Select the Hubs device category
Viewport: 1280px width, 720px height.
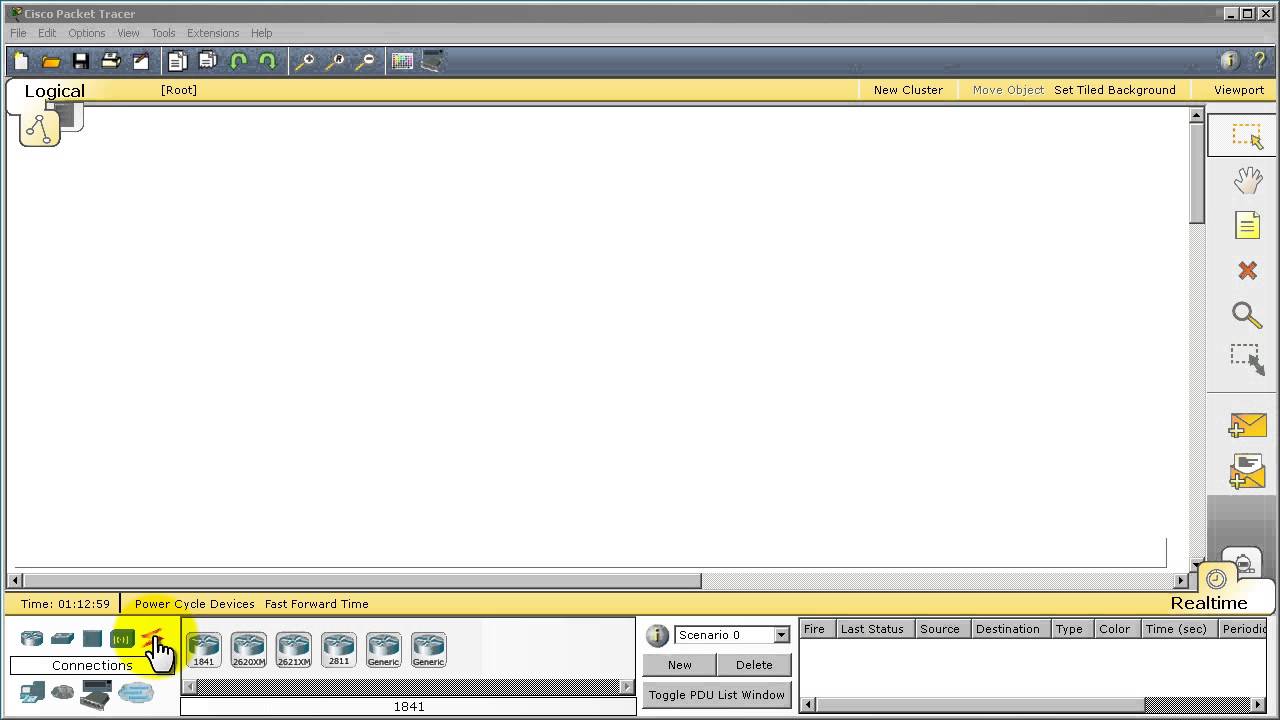(x=92, y=638)
